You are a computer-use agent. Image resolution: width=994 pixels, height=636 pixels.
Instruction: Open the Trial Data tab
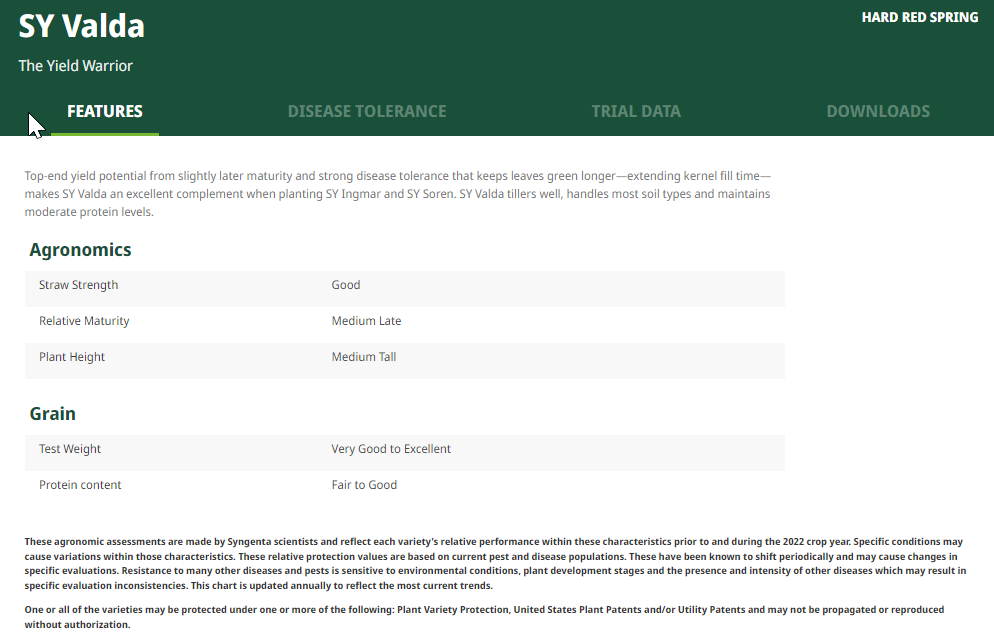point(636,112)
